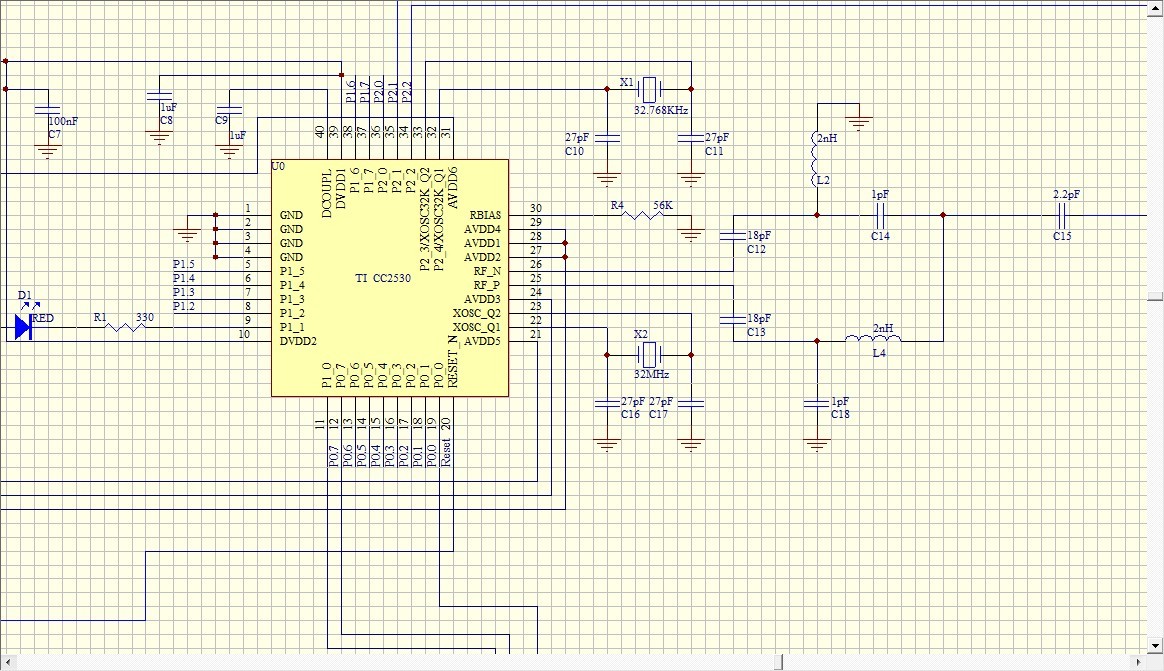
Task: Select the 'P0.7' net label below the chip
Action: point(333,456)
